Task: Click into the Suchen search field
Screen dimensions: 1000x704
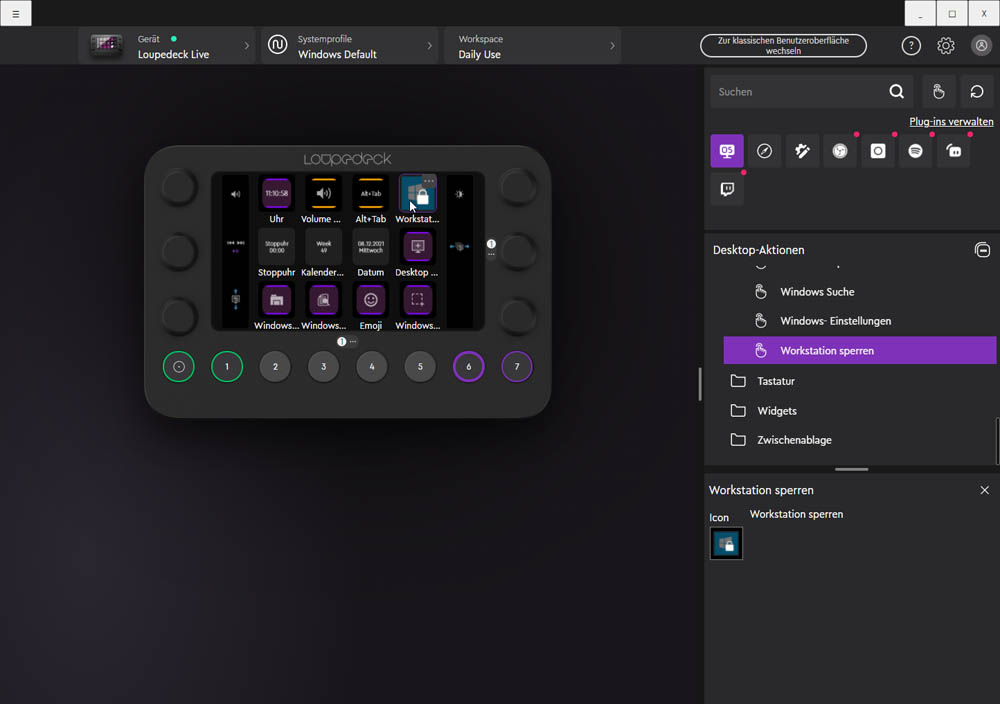Action: [798, 92]
